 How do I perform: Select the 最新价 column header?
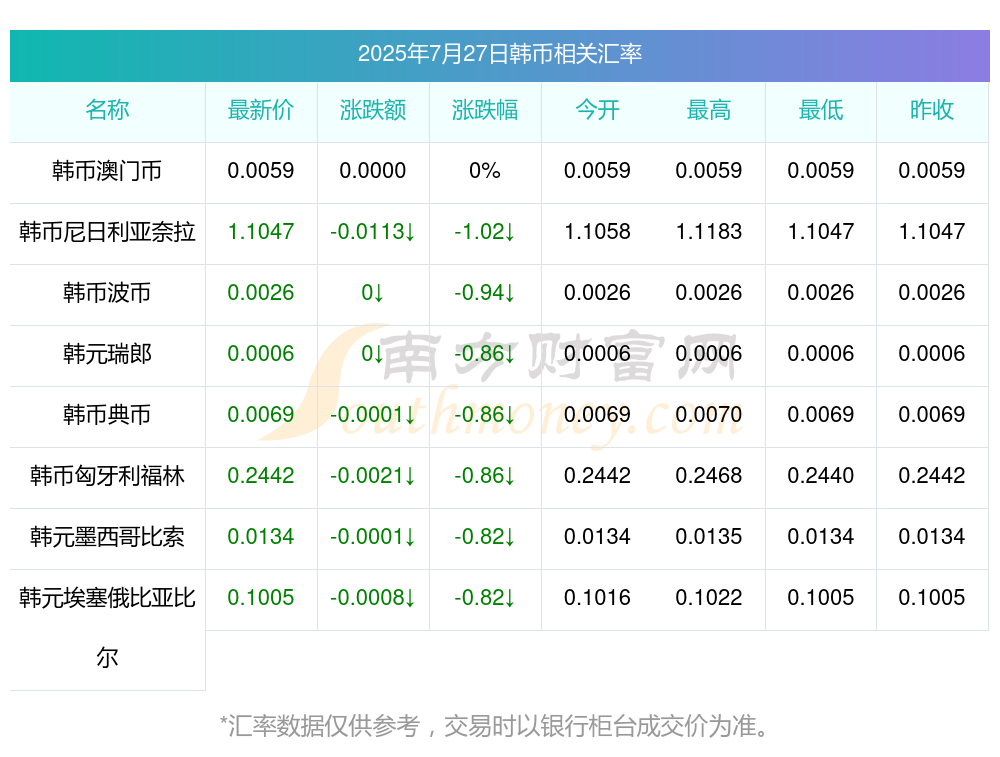pos(261,110)
